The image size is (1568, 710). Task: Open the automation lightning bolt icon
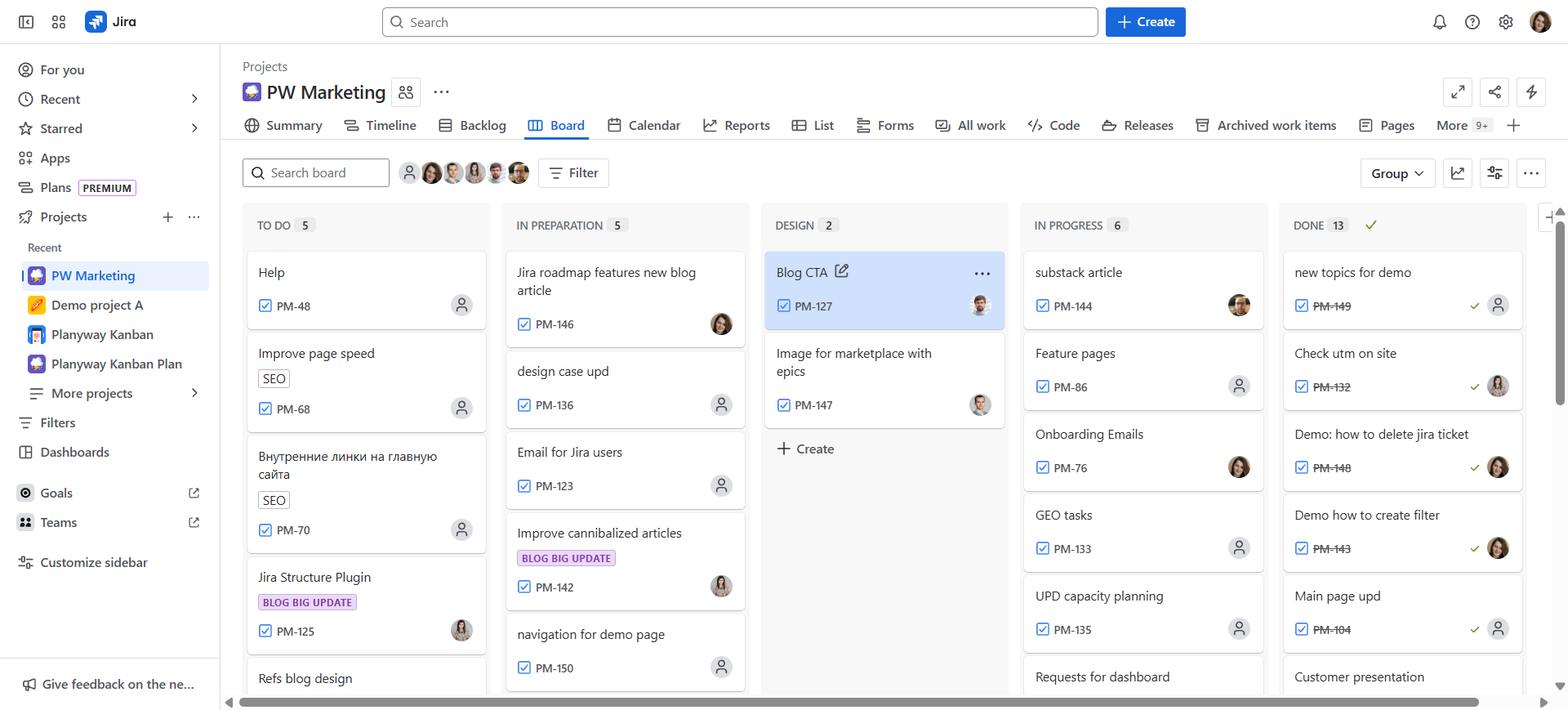[x=1531, y=92]
